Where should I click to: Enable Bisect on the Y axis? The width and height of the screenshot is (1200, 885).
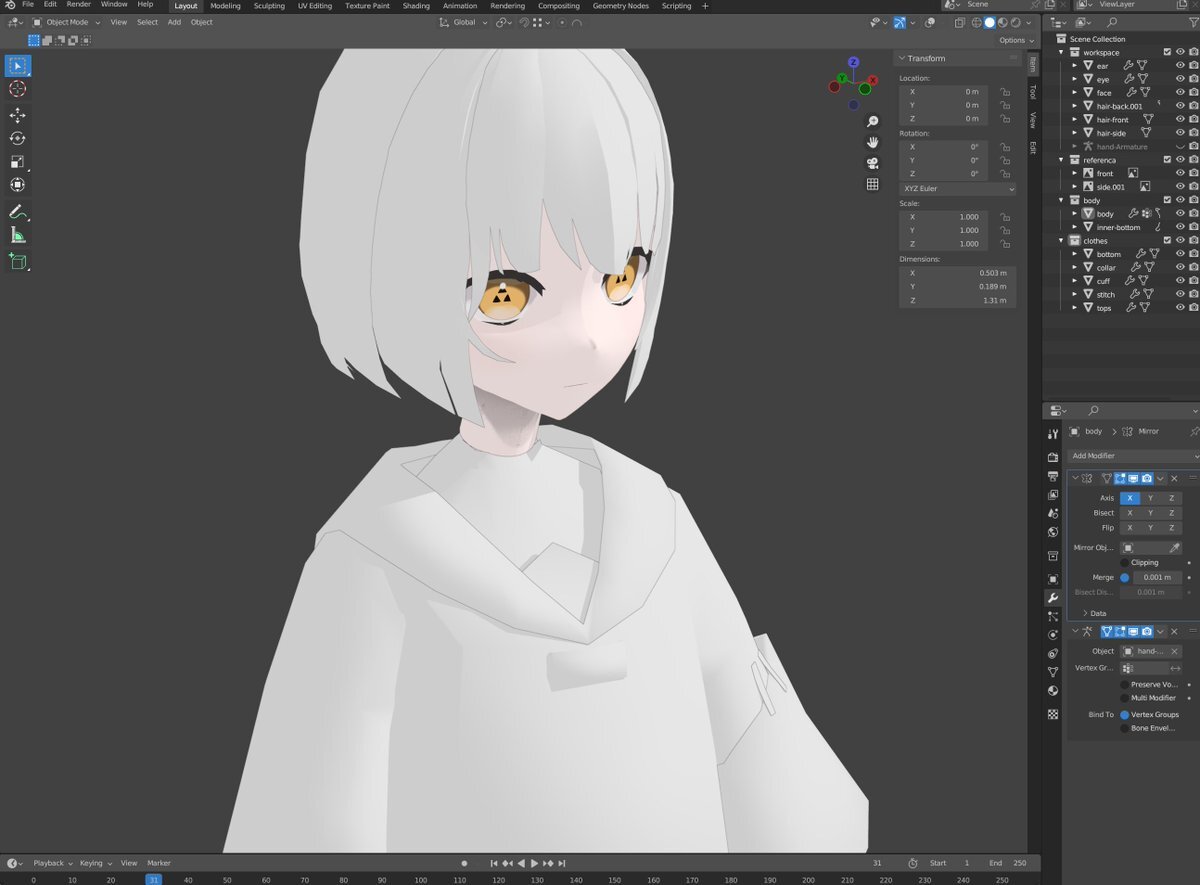point(1150,512)
